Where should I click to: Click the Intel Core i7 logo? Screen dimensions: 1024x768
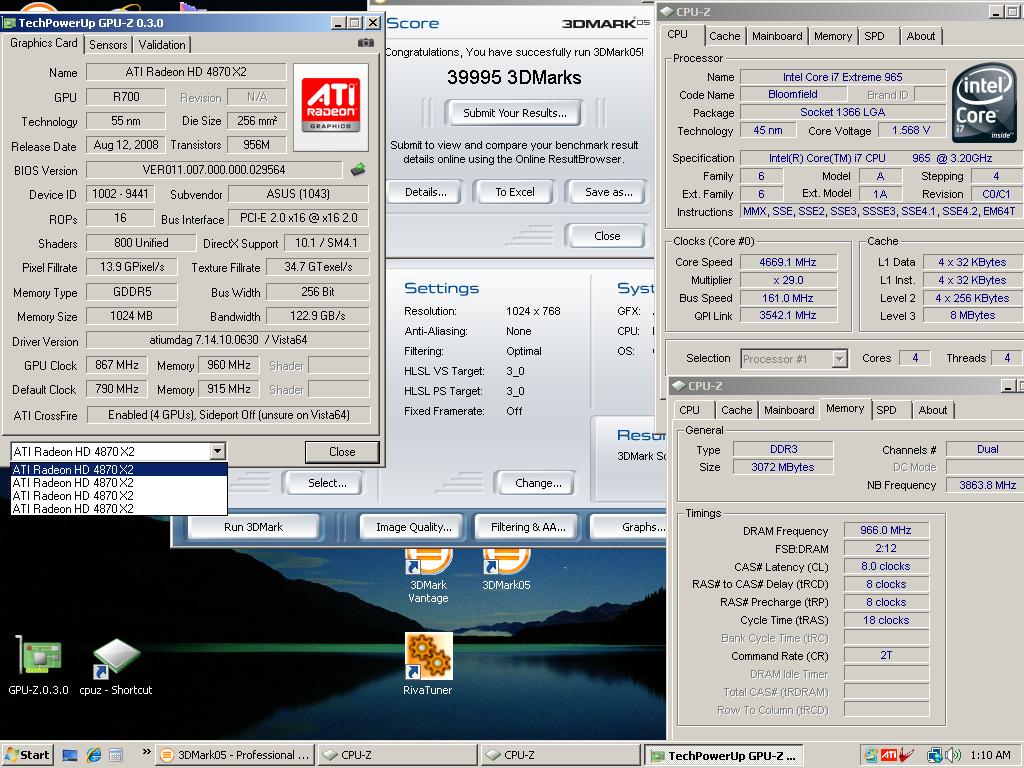point(984,102)
